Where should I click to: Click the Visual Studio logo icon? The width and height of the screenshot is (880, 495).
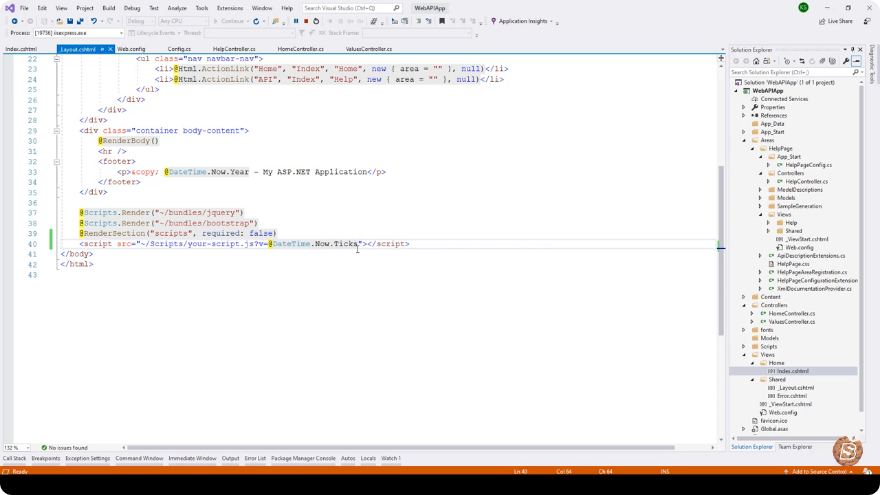pyautogui.click(x=10, y=8)
